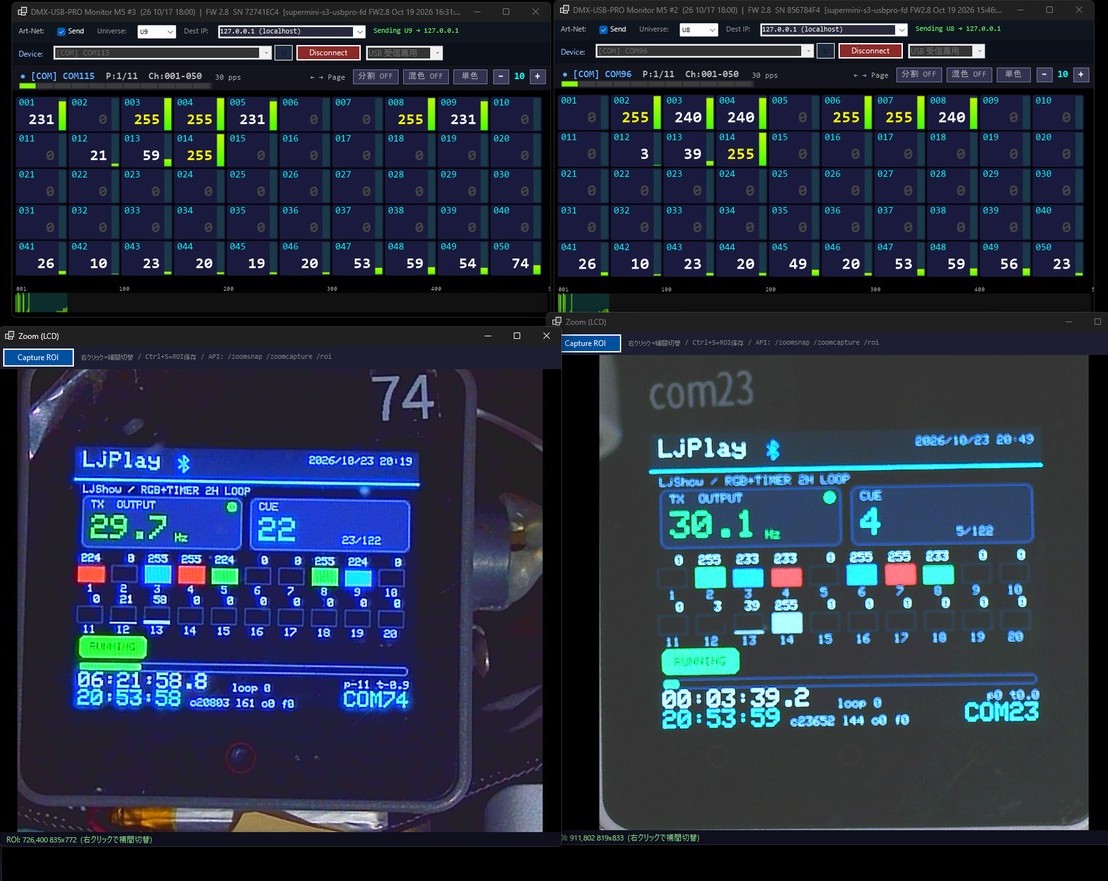Select channel 050 cell valued 74 in Monitor #3
This screenshot has height=881, width=1108.
[x=516, y=258]
